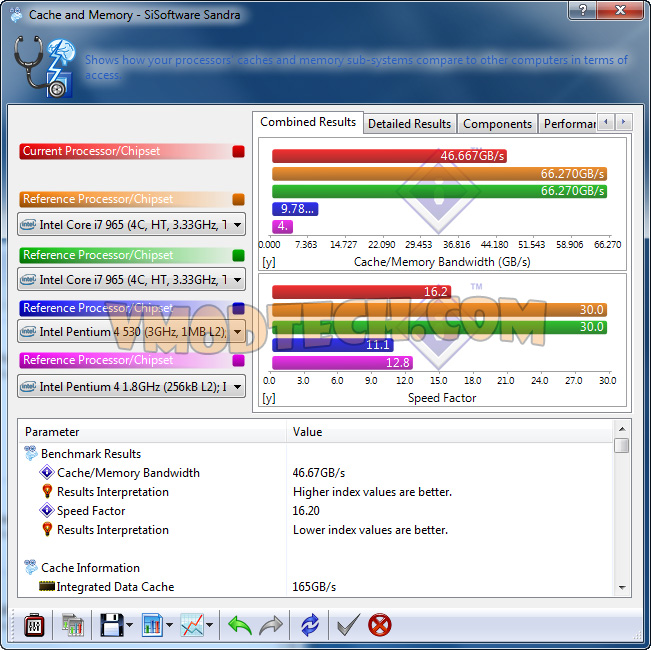Click the grey forward arrow
This screenshot has width=651, height=650.
pos(271,625)
